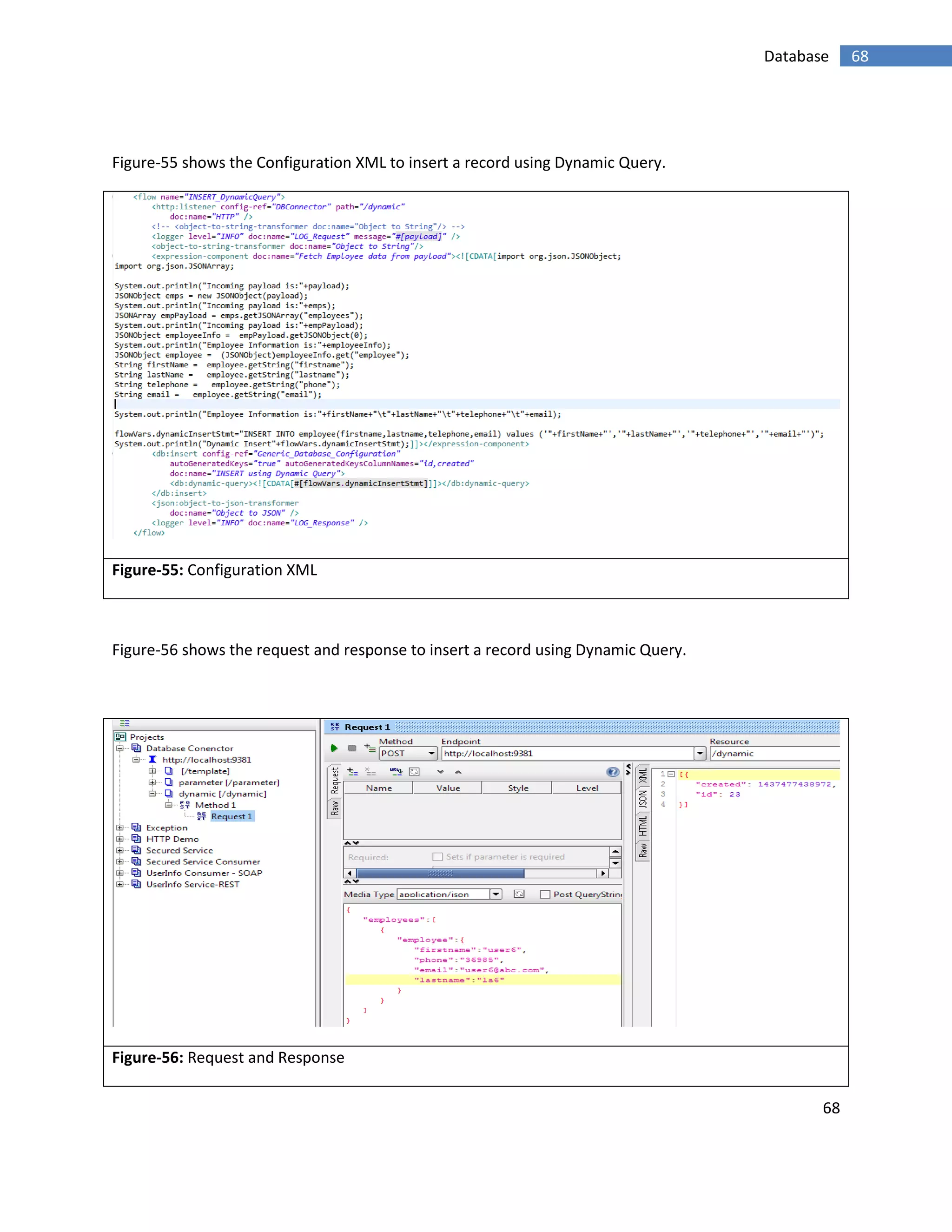Click the Level column header
The width and height of the screenshot is (952, 1232).
(x=587, y=788)
